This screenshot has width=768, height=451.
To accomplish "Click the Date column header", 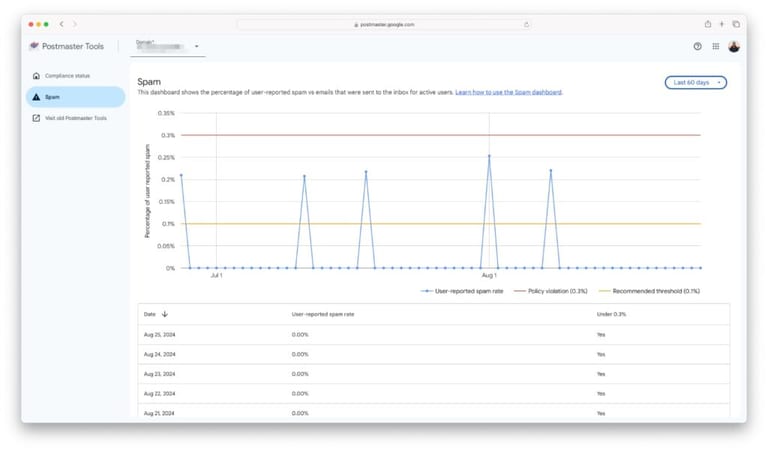I will pos(150,314).
